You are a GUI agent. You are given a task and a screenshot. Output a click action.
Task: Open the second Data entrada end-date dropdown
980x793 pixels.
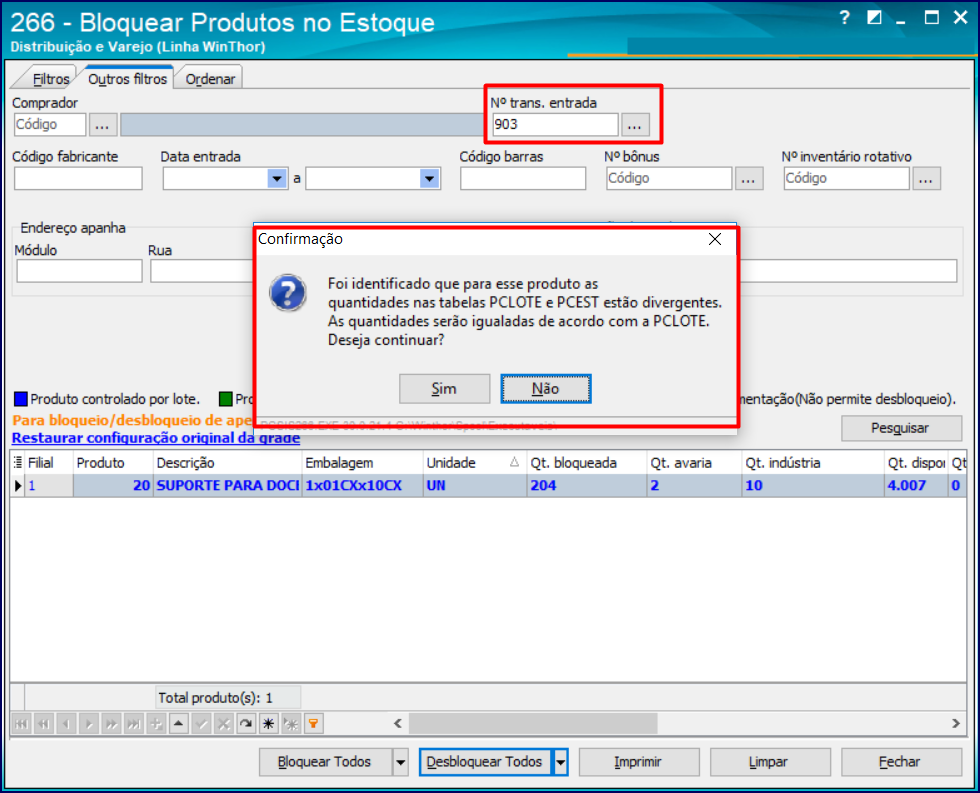(429, 179)
